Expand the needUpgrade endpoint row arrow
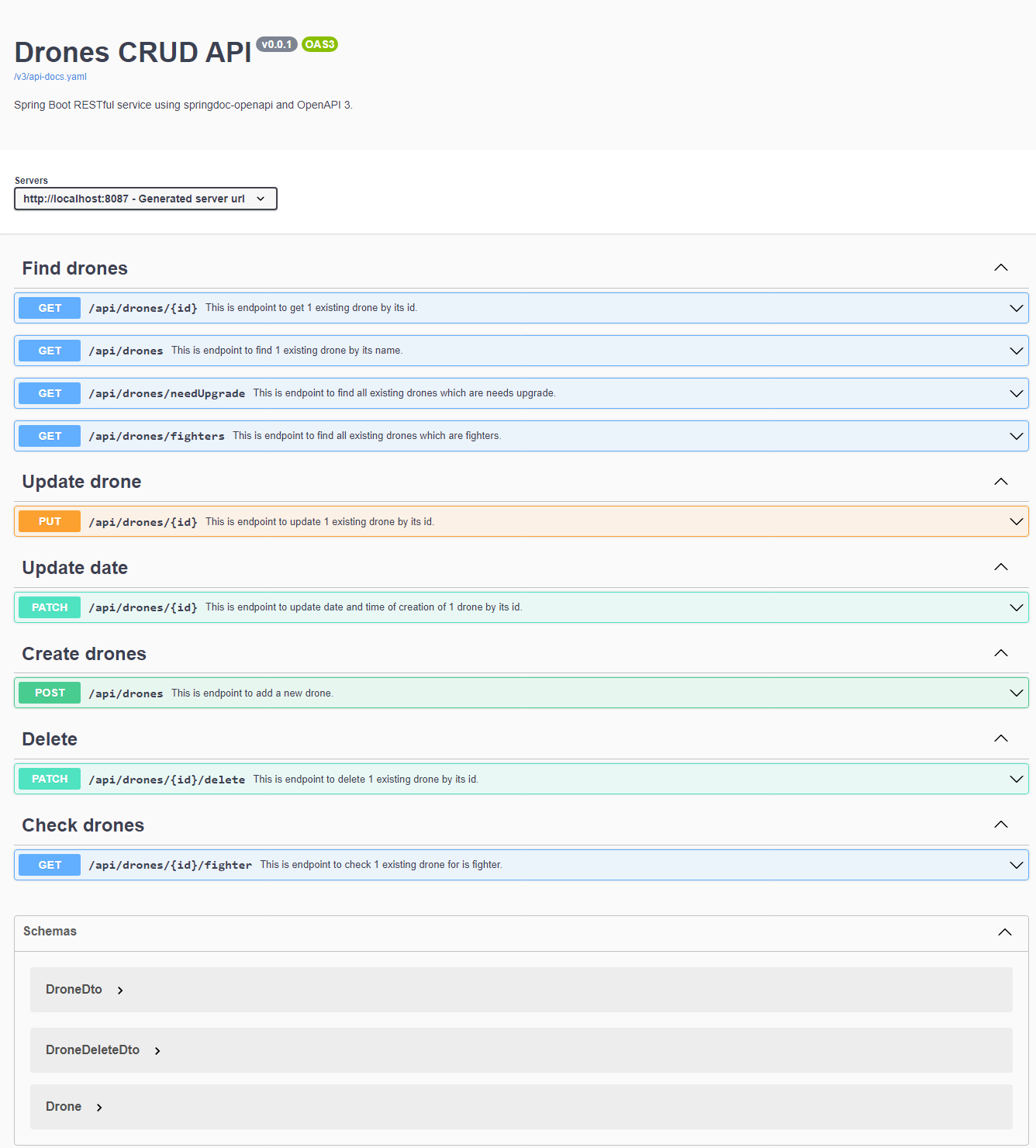This screenshot has height=1148, width=1036. pyautogui.click(x=1017, y=393)
